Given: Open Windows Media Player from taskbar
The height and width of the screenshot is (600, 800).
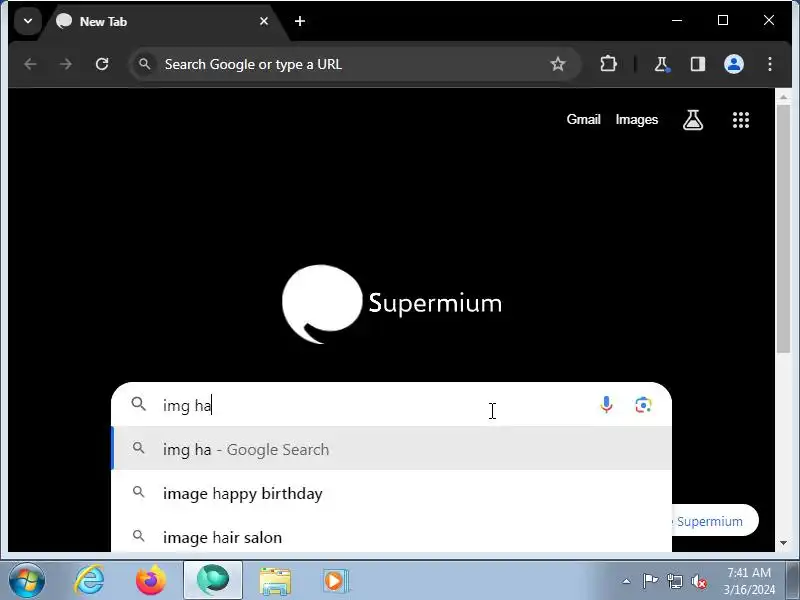Looking at the screenshot, I should coord(336,581).
